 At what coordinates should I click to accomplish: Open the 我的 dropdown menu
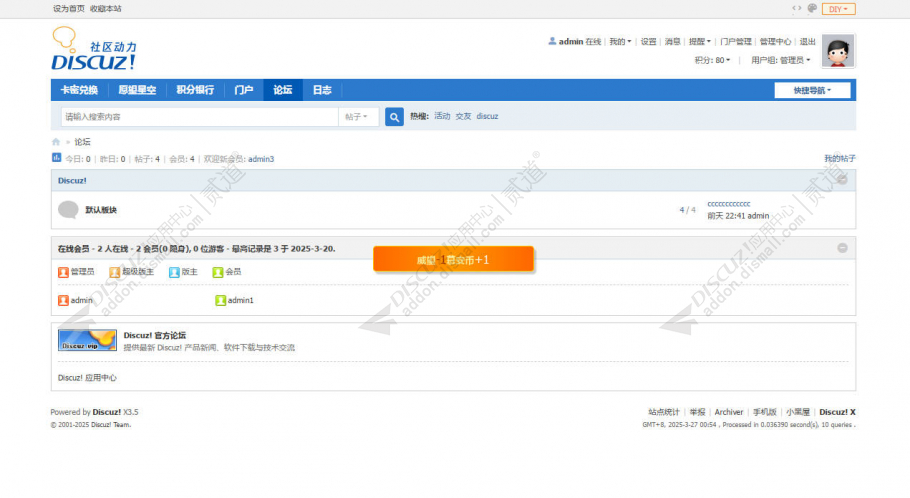[620, 42]
